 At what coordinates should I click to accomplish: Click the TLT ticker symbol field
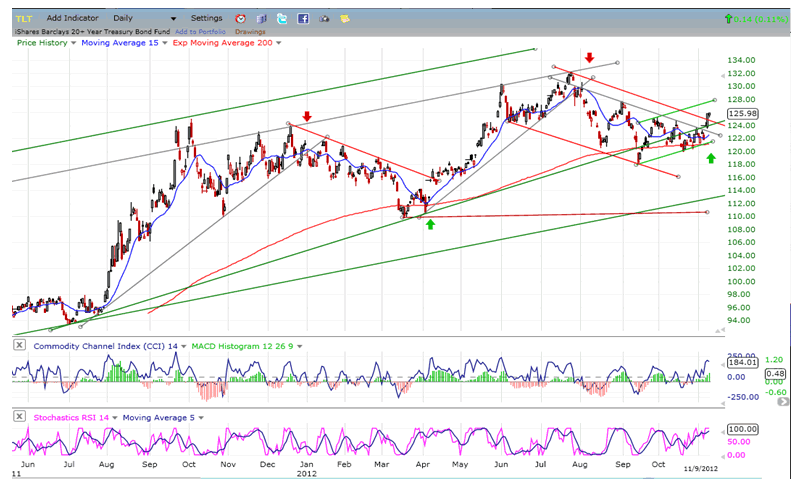[24, 18]
